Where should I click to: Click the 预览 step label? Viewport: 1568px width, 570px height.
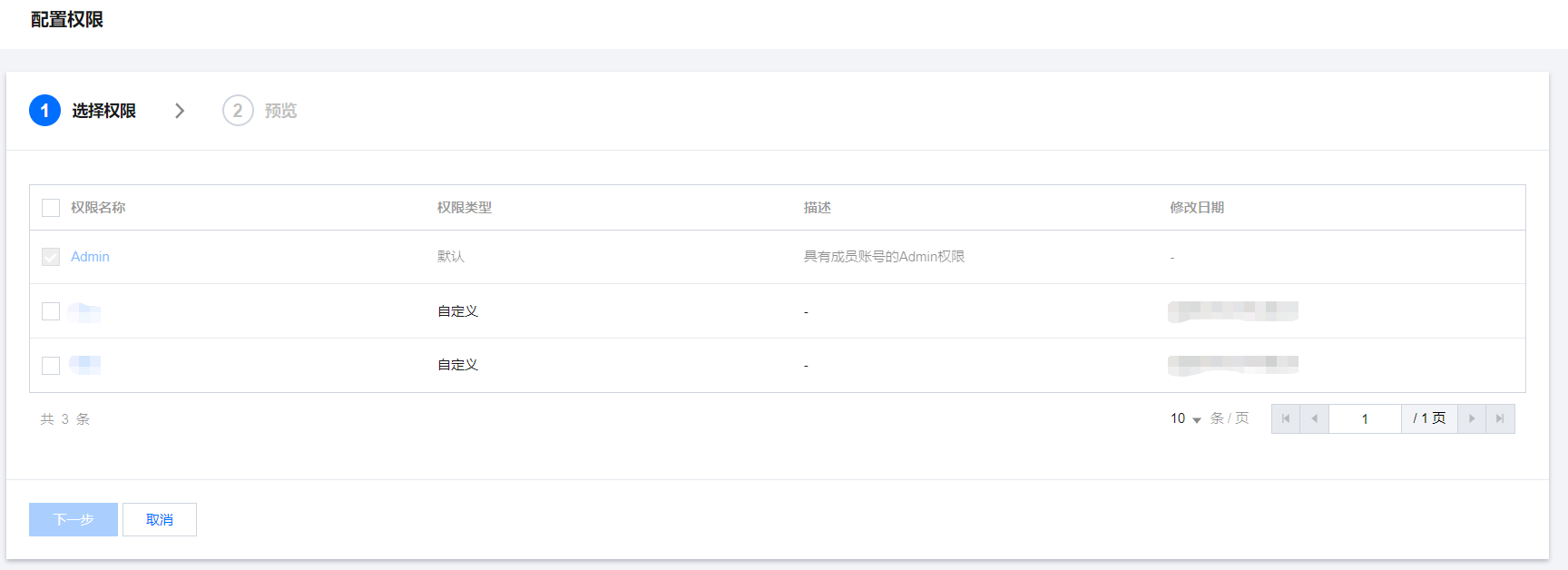point(280,111)
